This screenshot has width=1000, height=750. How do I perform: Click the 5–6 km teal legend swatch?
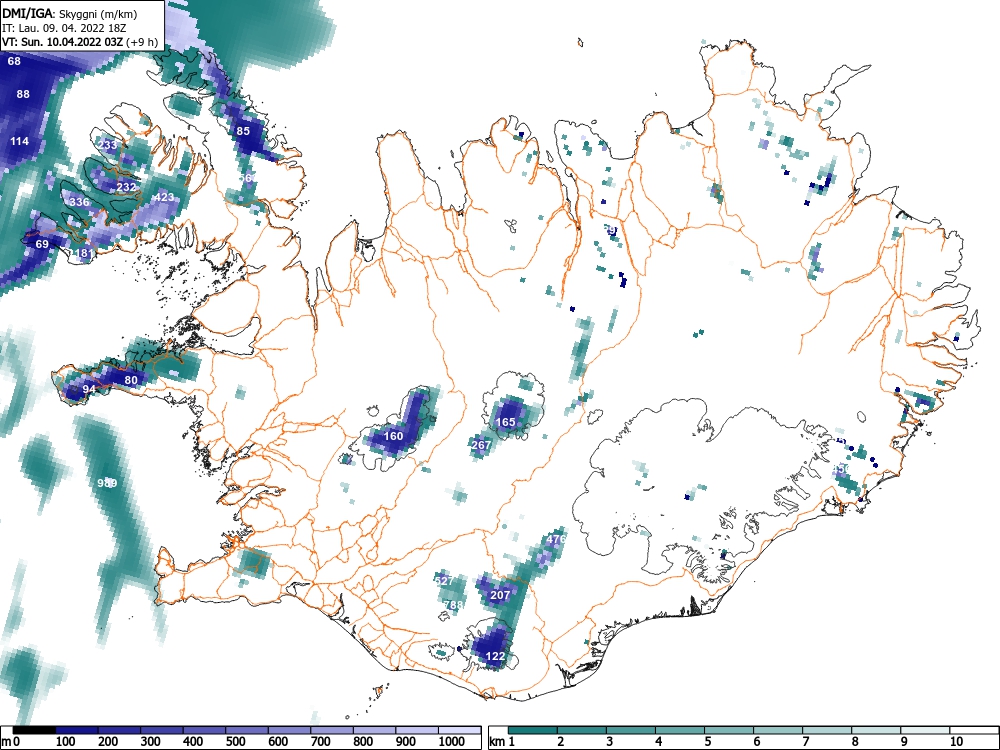tap(729, 730)
